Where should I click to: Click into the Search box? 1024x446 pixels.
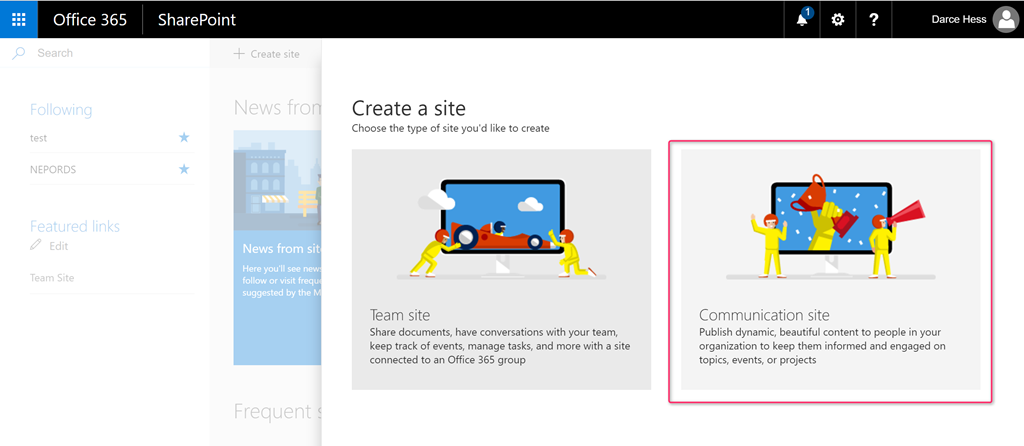point(104,53)
